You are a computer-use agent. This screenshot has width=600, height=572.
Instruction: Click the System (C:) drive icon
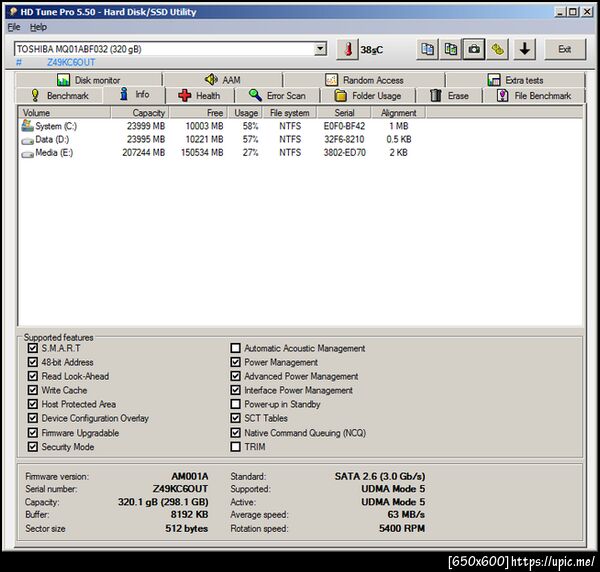[27, 125]
